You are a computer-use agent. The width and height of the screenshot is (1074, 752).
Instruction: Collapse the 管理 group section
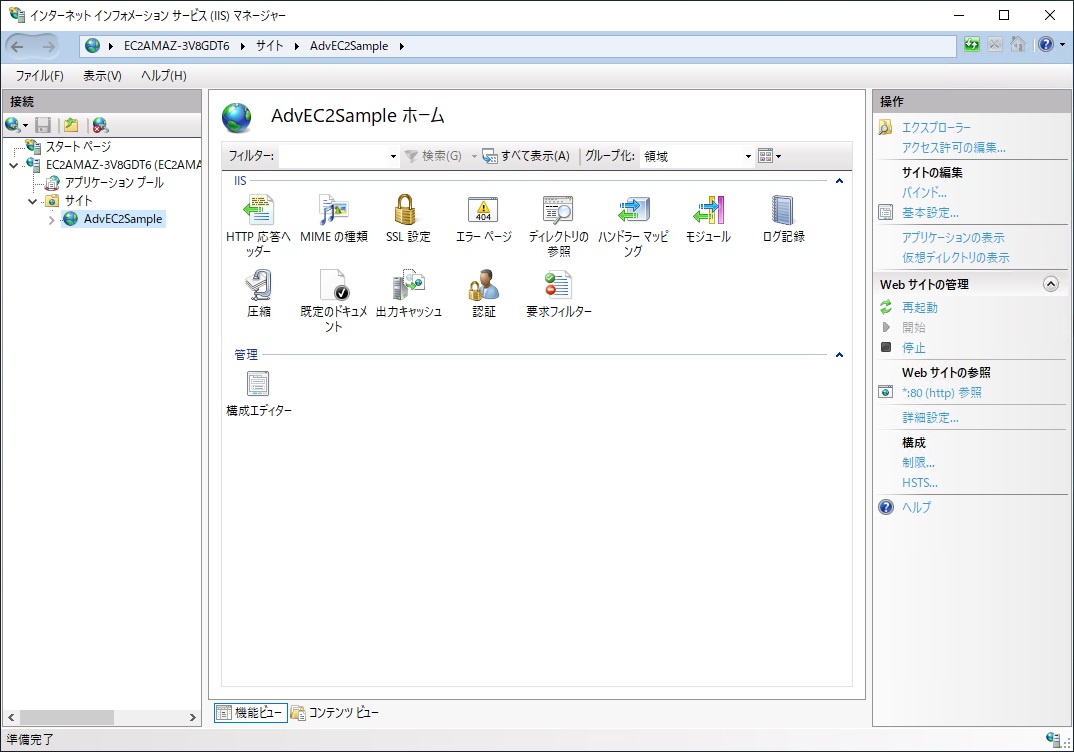(x=839, y=355)
